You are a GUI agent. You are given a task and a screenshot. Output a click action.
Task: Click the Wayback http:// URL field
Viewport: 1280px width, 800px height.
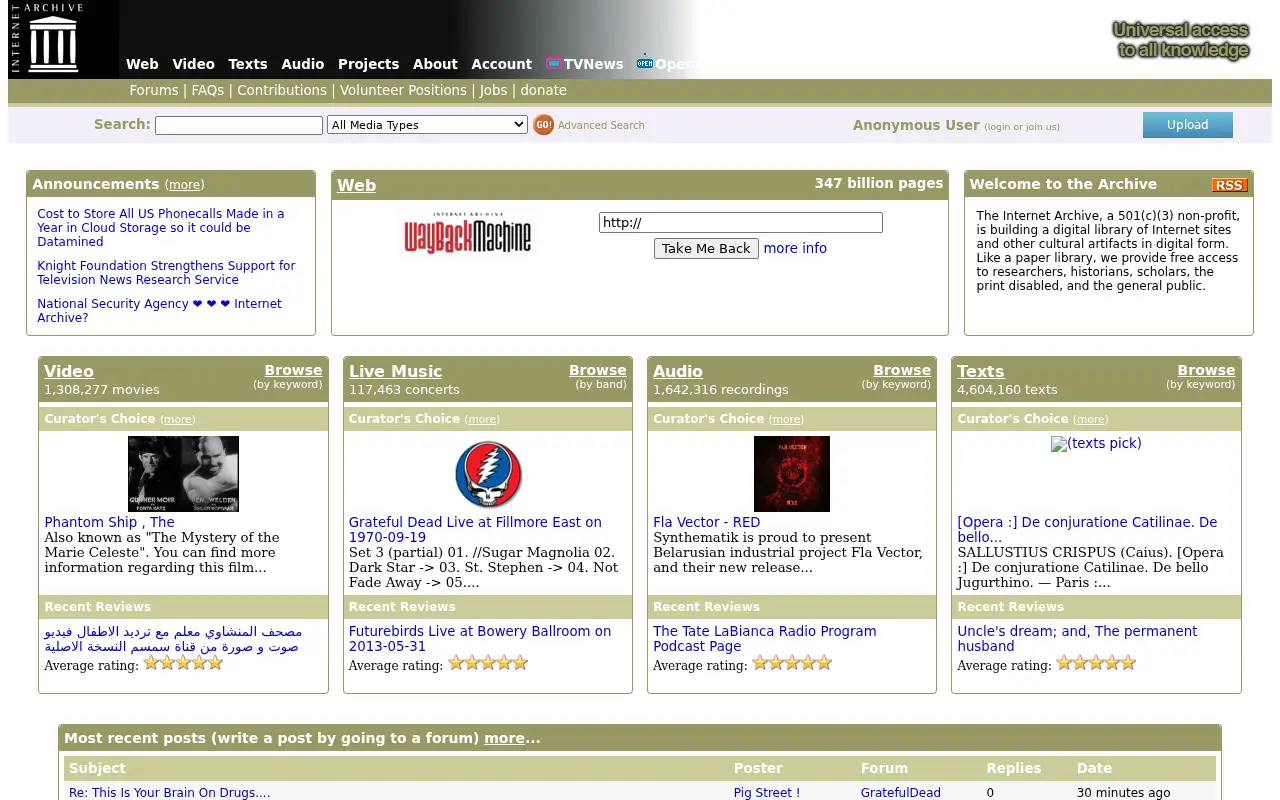[741, 222]
